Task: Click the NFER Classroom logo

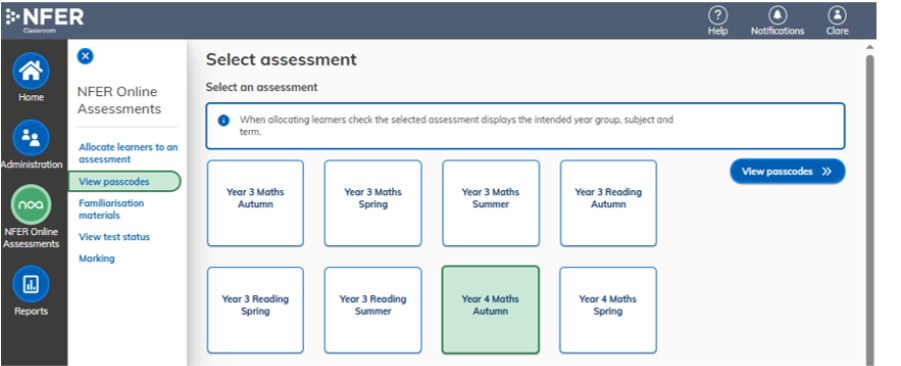Action: pyautogui.click(x=45, y=18)
